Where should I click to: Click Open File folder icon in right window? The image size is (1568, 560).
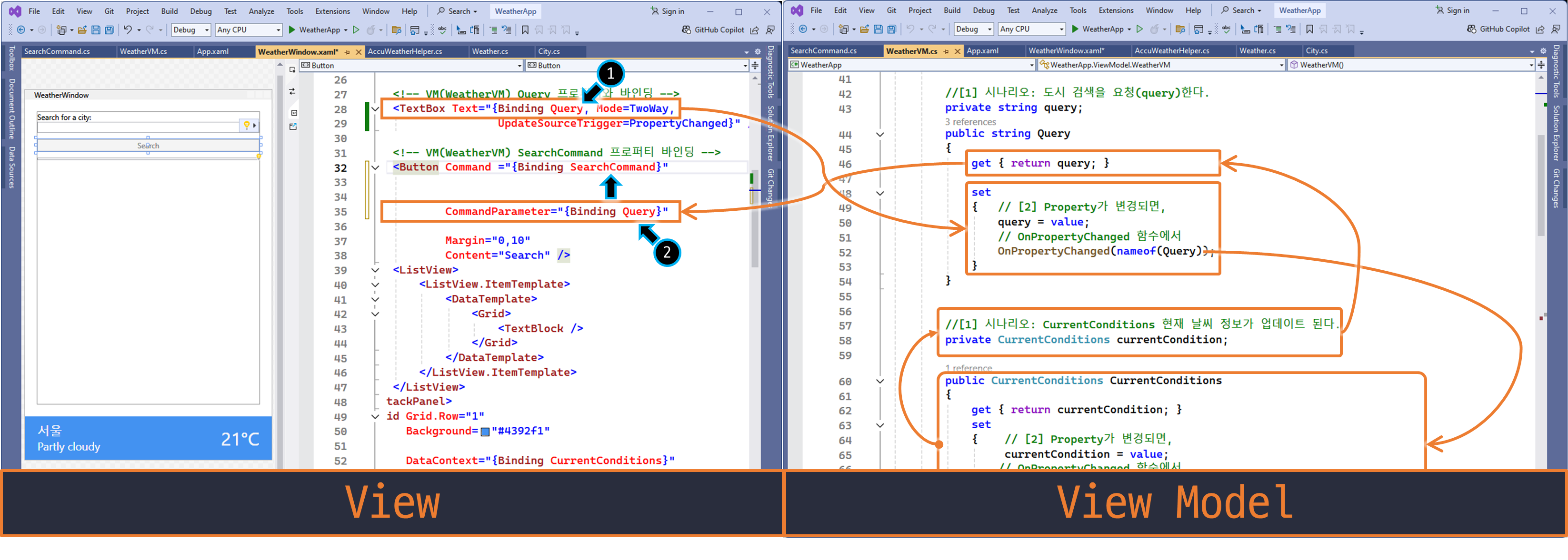click(864, 29)
